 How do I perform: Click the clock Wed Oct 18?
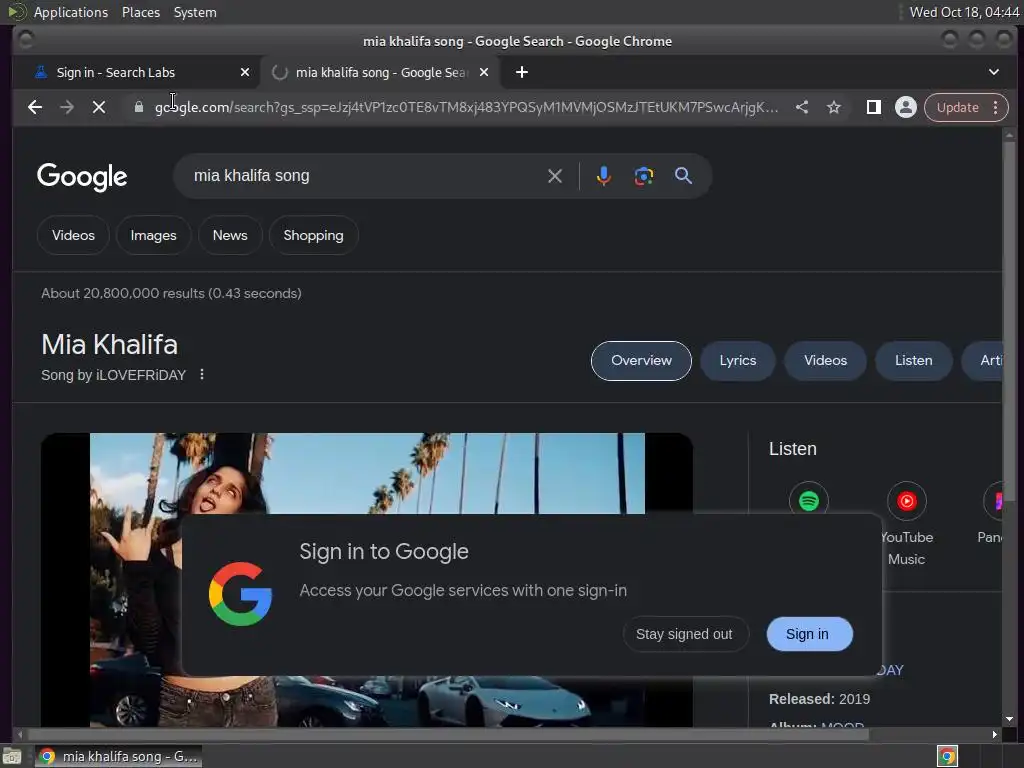964,12
